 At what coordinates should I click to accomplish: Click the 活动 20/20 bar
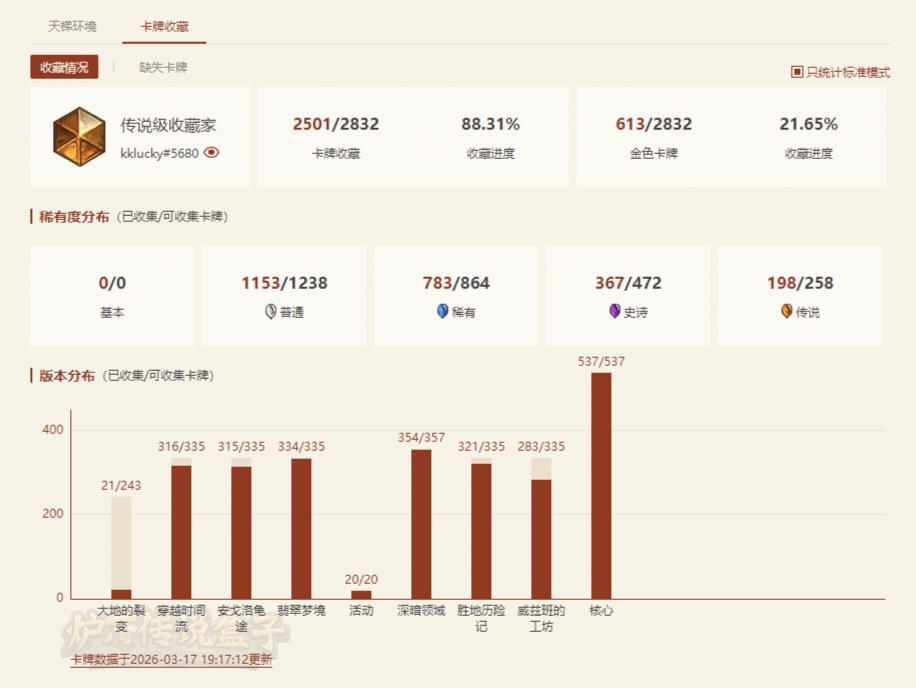click(x=361, y=594)
